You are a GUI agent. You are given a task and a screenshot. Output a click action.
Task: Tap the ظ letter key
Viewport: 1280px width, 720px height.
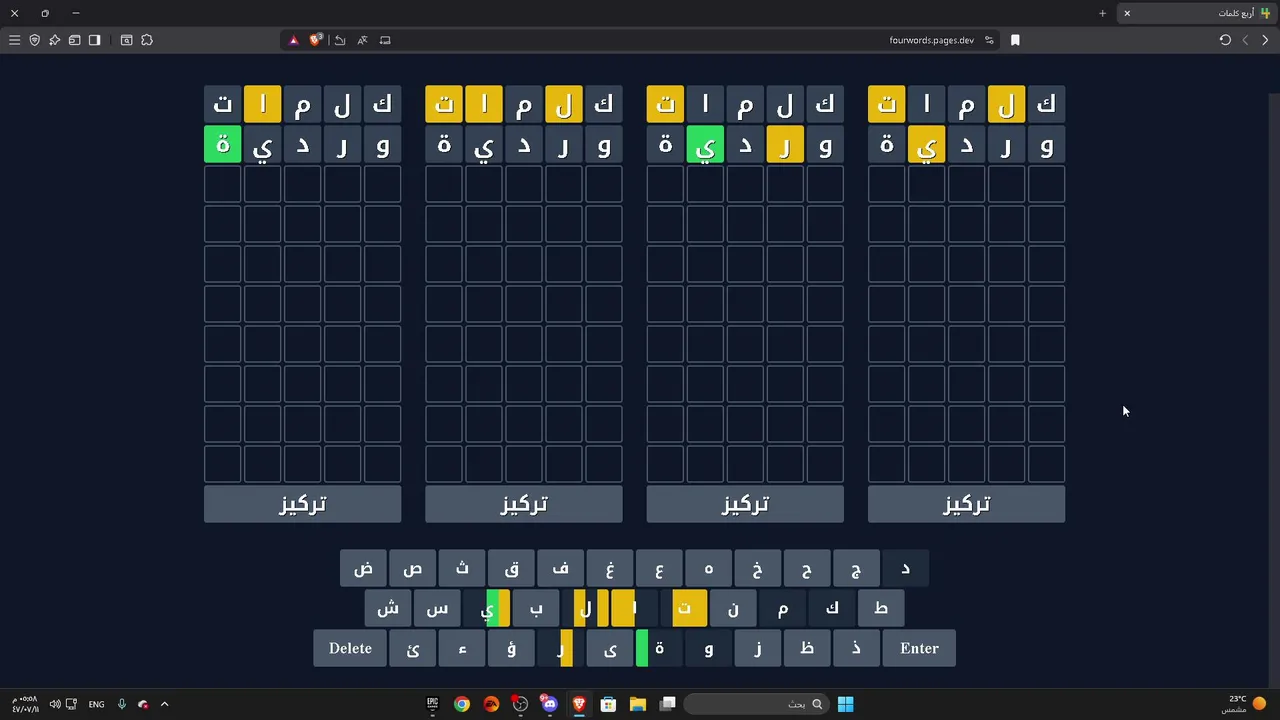(x=807, y=648)
